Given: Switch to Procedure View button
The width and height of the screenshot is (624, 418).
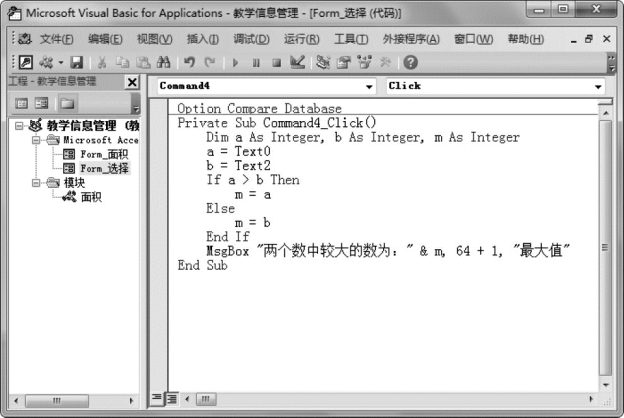Looking at the screenshot, I should pyautogui.click(x=156, y=398).
